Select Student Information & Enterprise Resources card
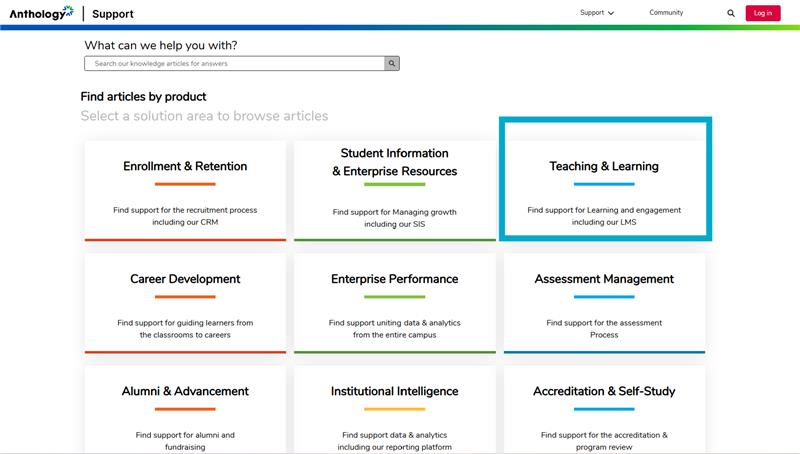 pos(395,190)
